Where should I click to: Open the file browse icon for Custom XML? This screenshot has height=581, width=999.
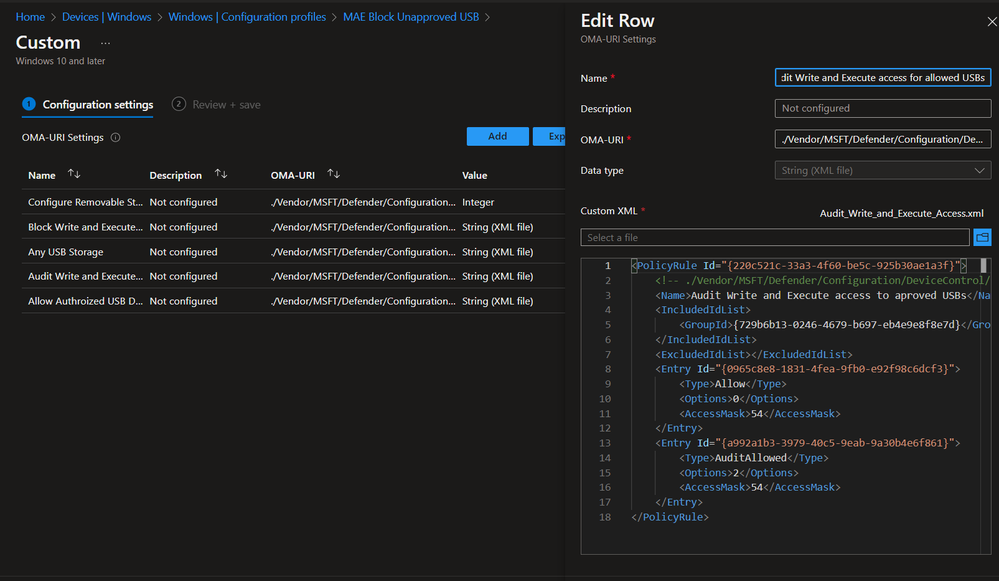click(982, 238)
